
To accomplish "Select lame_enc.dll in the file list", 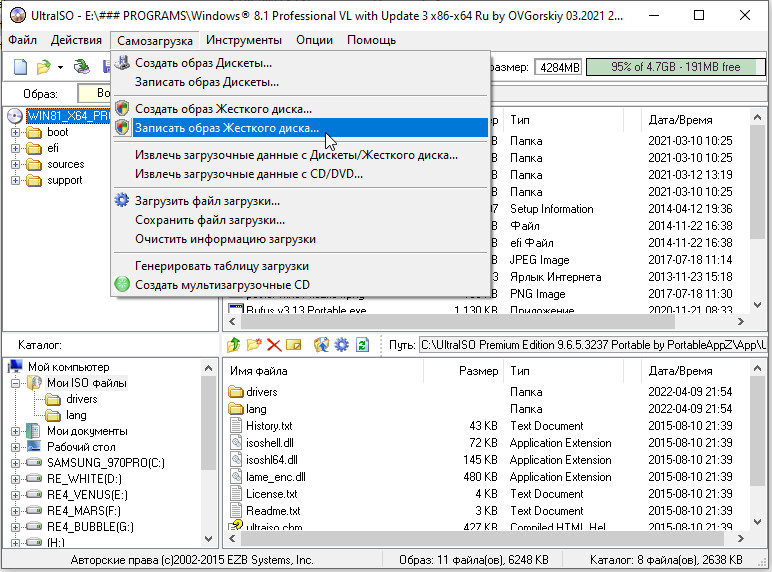I will 276,477.
